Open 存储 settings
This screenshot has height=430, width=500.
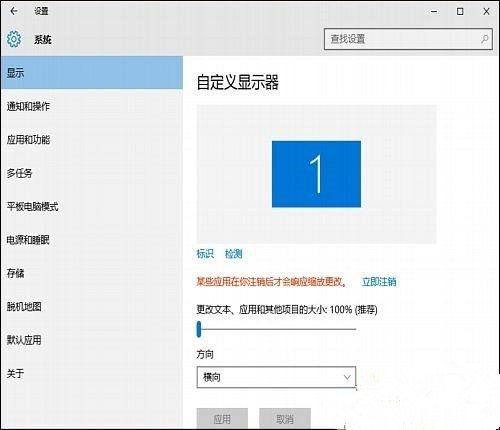click(x=92, y=273)
